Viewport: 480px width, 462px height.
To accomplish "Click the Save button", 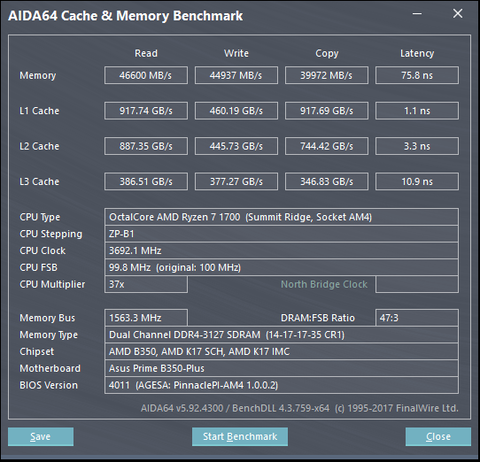I will click(x=41, y=436).
